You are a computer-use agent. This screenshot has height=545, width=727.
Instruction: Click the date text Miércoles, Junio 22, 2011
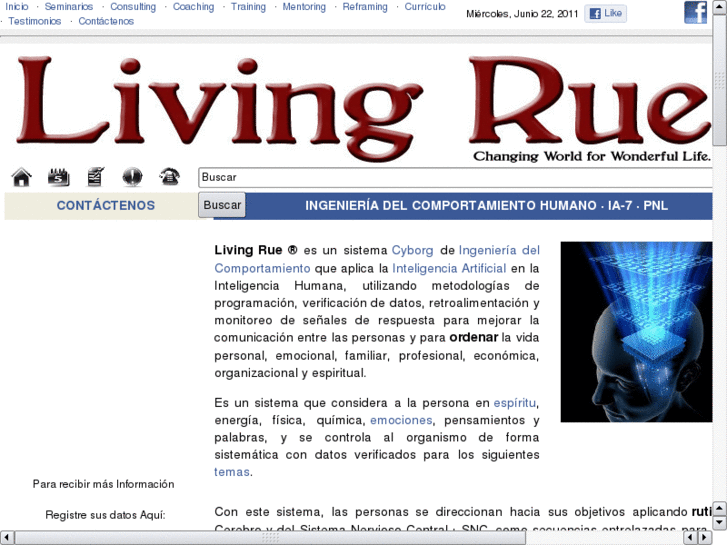point(522,14)
